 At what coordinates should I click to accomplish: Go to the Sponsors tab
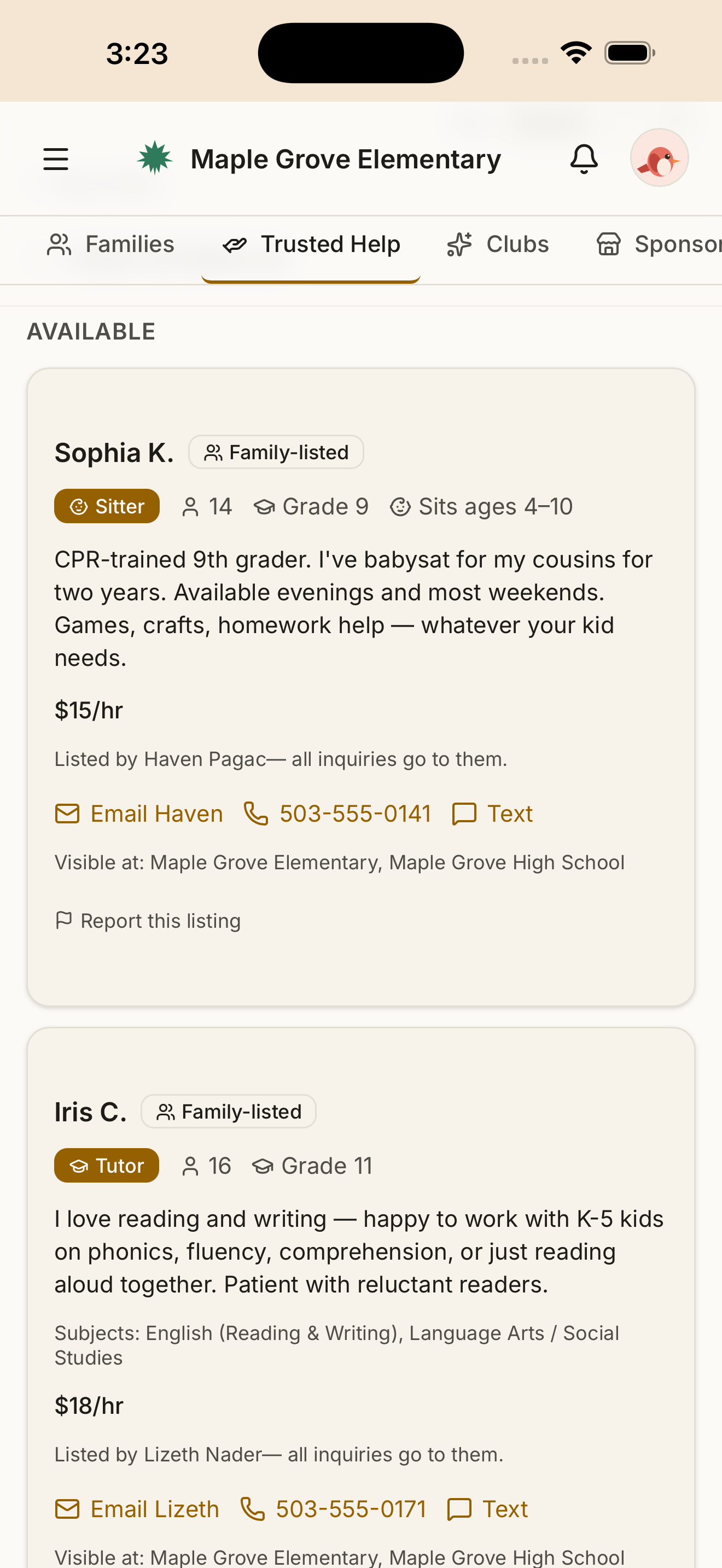(x=659, y=245)
